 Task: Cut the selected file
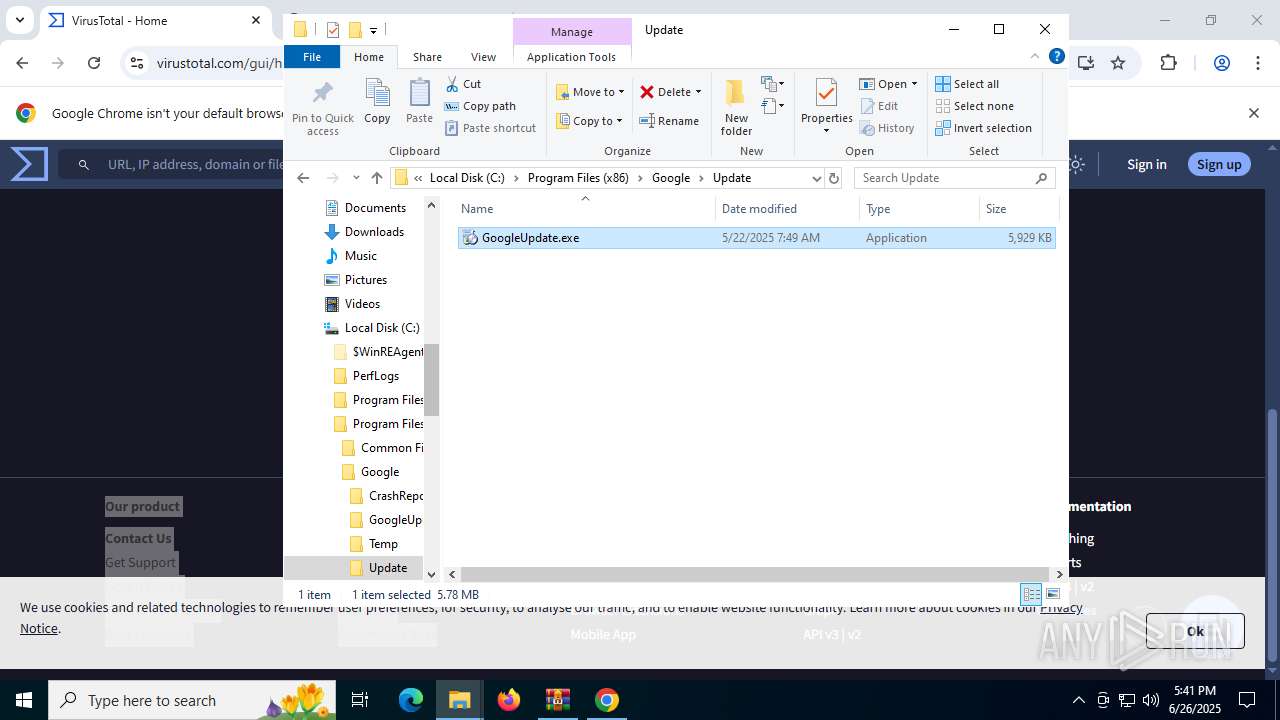pyautogui.click(x=463, y=84)
